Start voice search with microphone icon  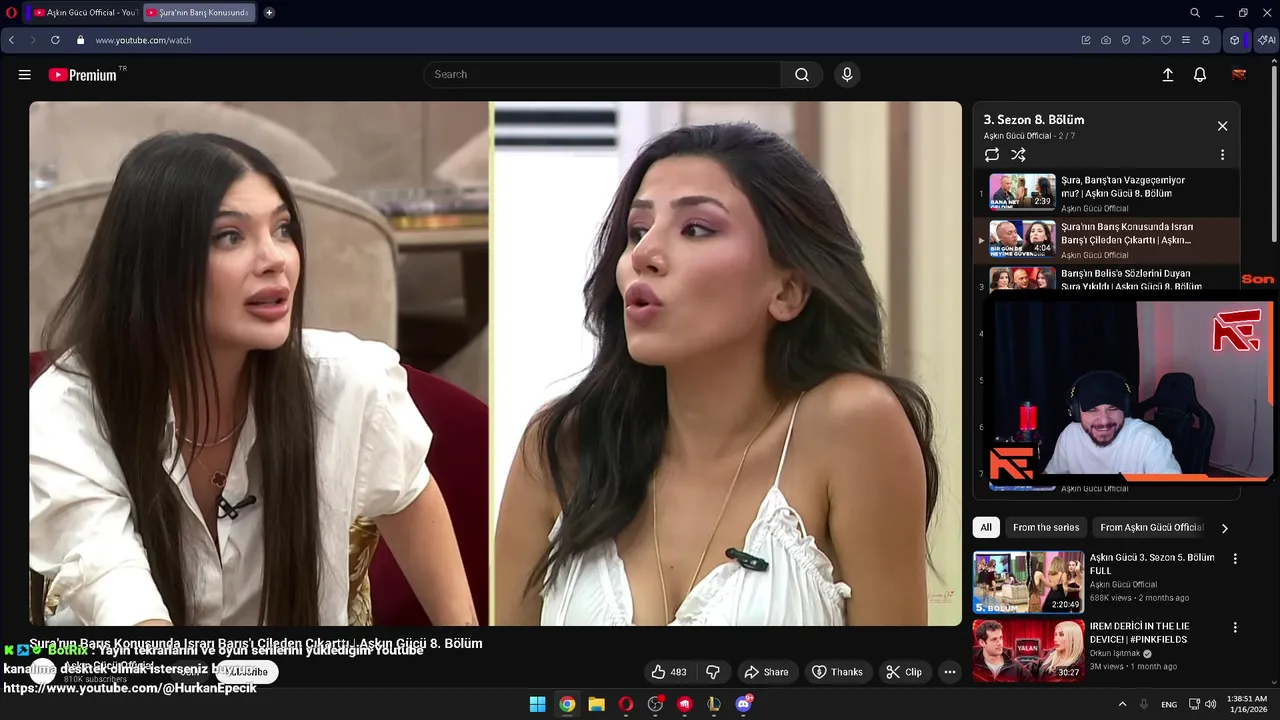point(847,75)
